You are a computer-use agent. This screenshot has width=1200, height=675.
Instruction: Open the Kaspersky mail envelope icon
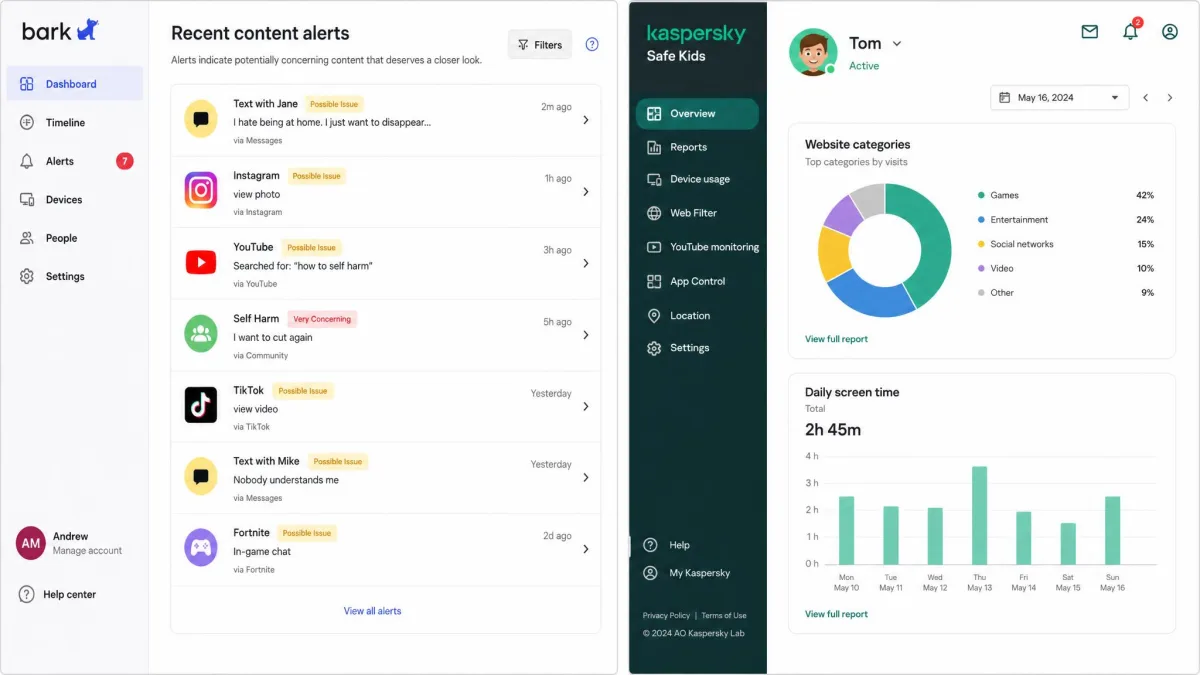[1090, 32]
